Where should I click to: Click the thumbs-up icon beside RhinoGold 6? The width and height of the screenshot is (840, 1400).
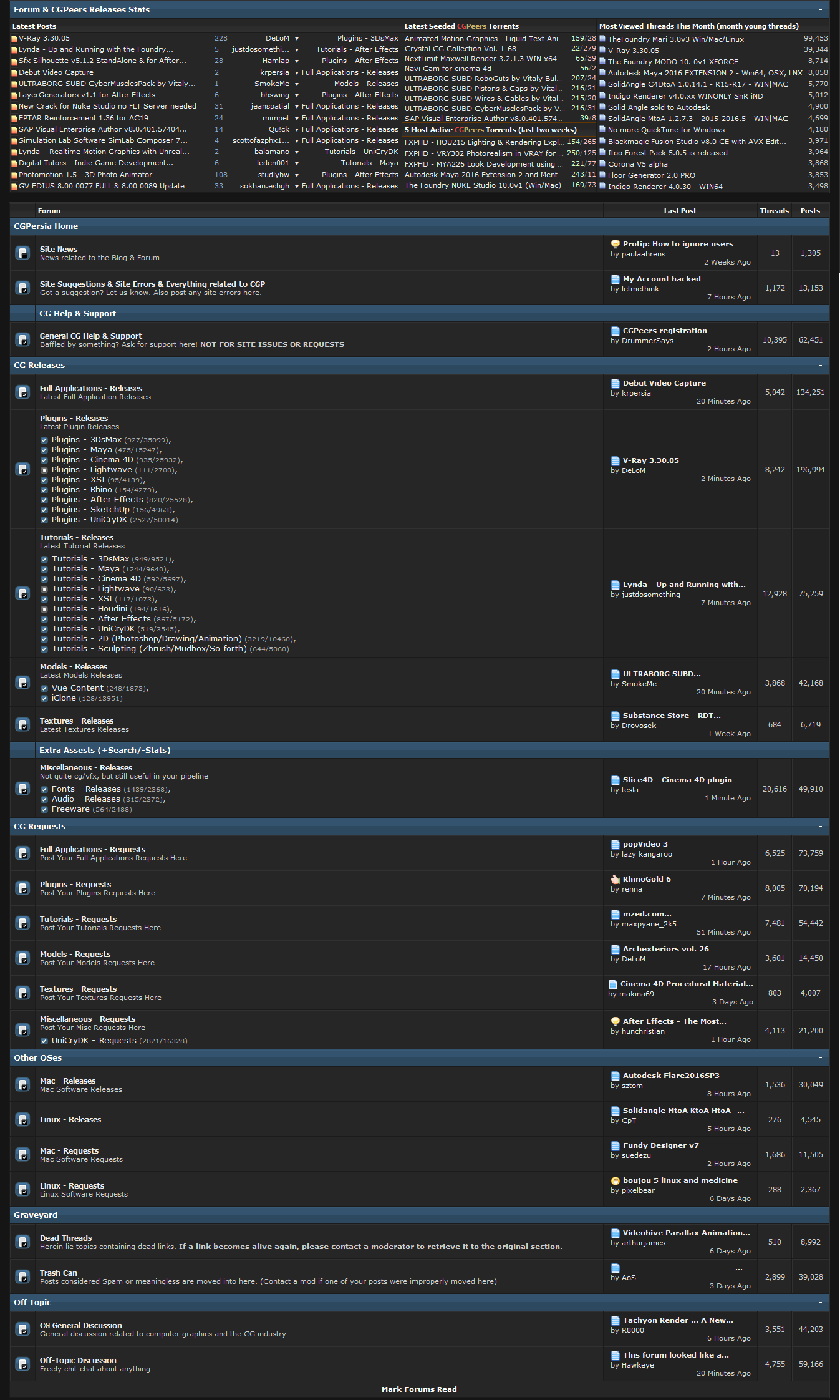(615, 879)
